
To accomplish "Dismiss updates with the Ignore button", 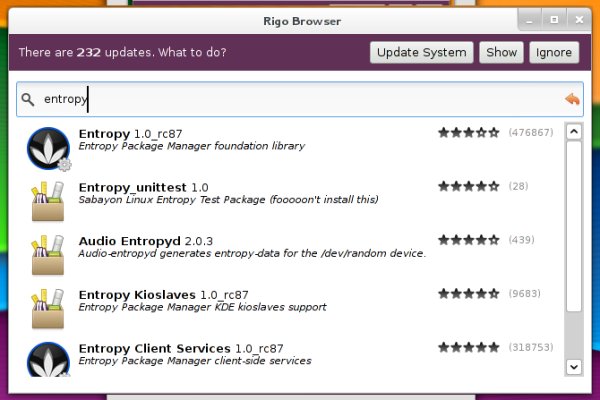I will pos(553,53).
